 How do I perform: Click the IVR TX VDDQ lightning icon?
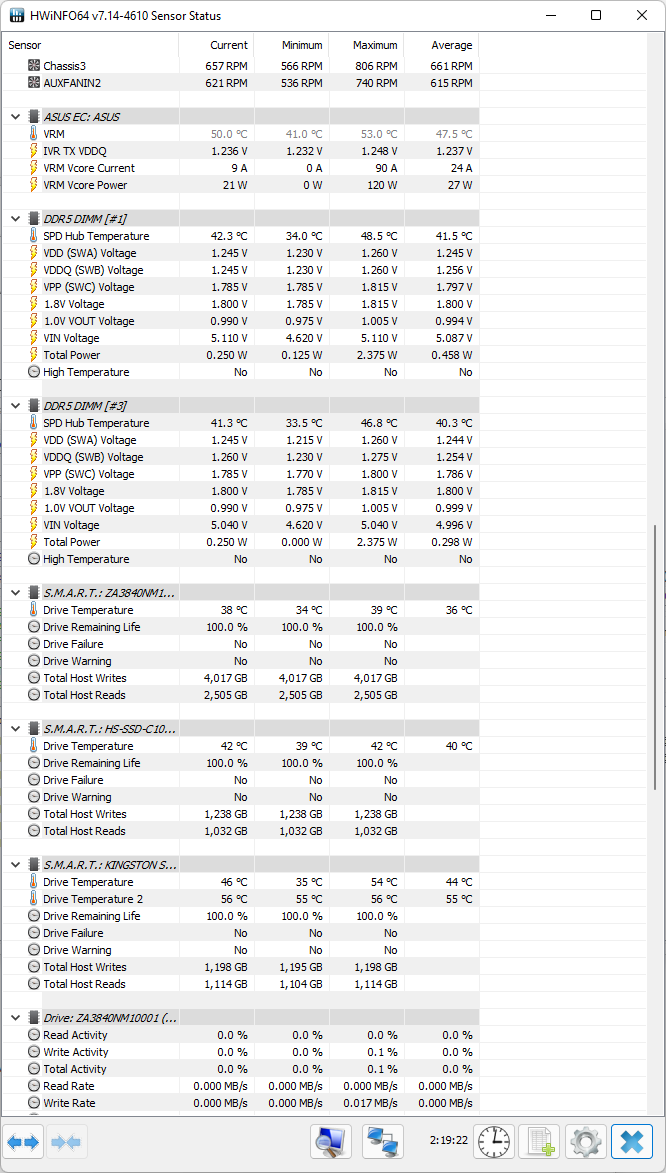[x=34, y=151]
